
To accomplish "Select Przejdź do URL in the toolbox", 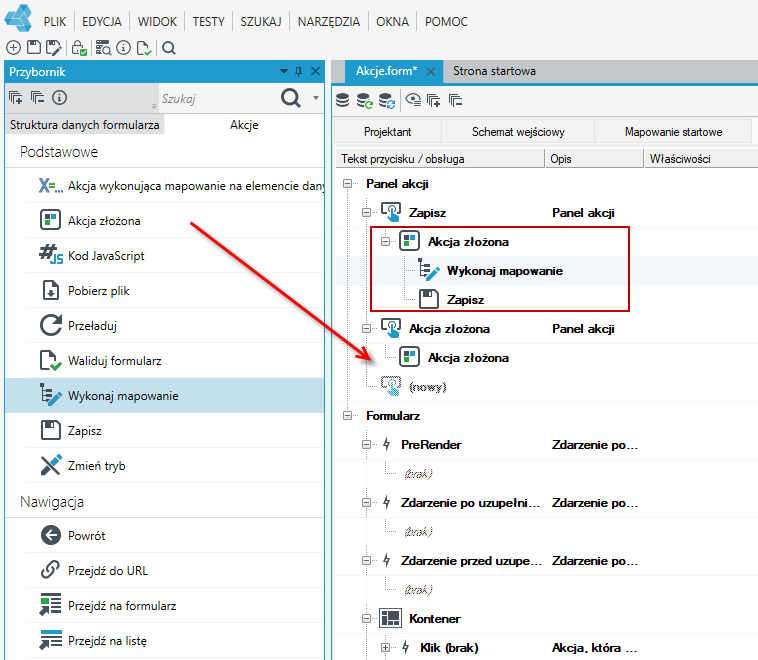I will [175, 571].
